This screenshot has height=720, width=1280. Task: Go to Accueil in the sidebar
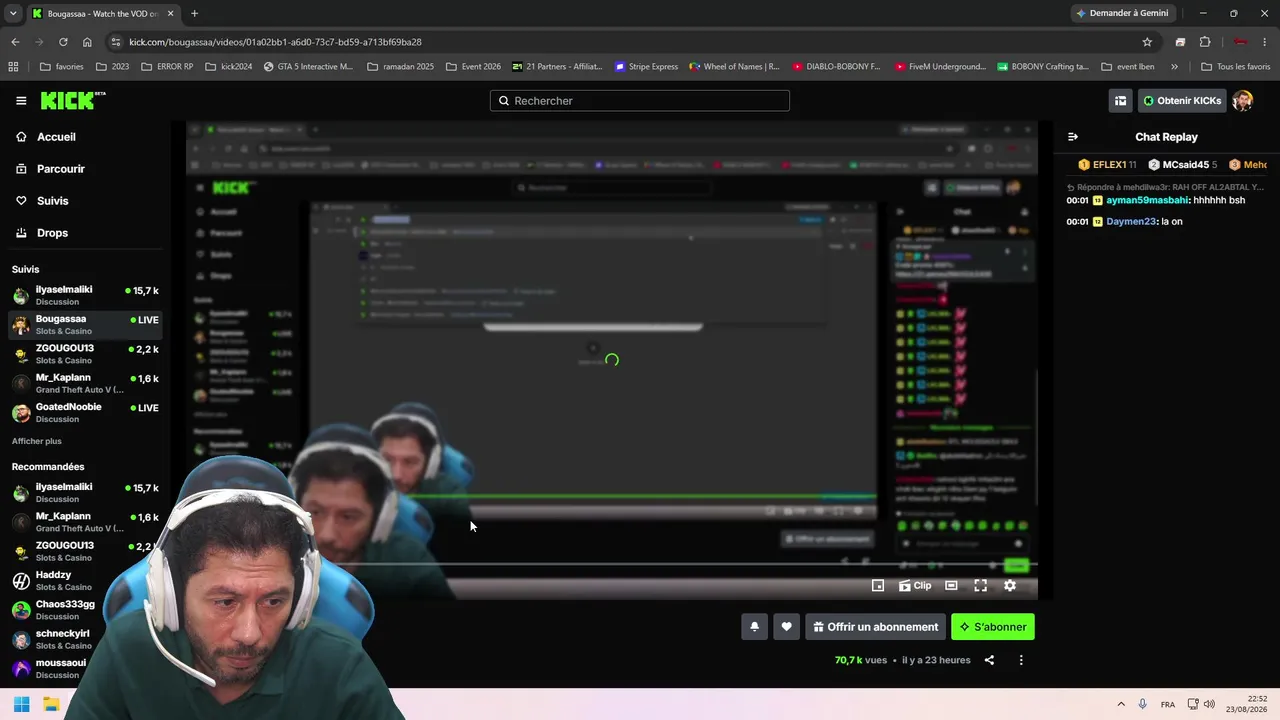[46, 137]
